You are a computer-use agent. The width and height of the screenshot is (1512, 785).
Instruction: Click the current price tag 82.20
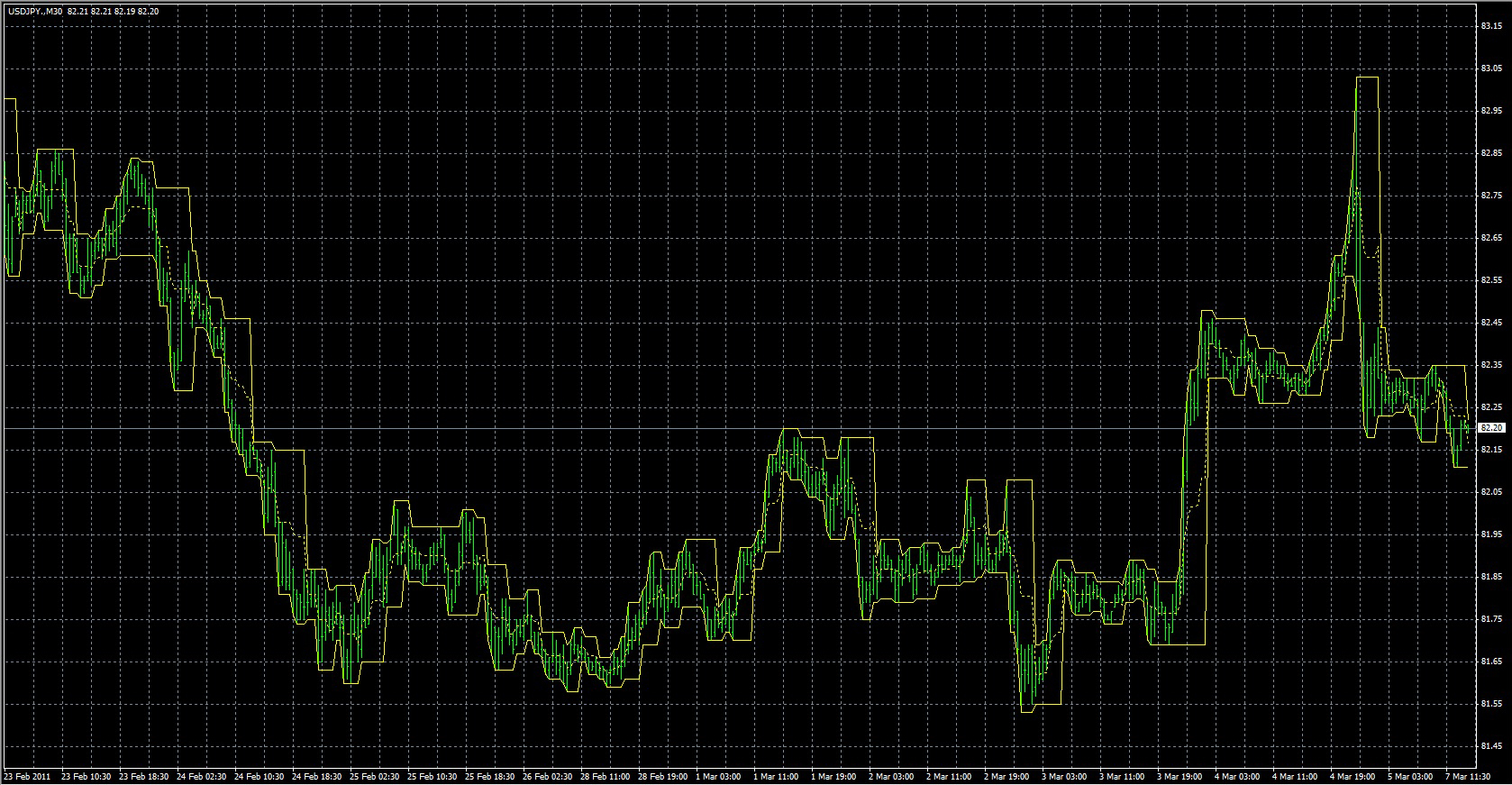click(x=1491, y=428)
